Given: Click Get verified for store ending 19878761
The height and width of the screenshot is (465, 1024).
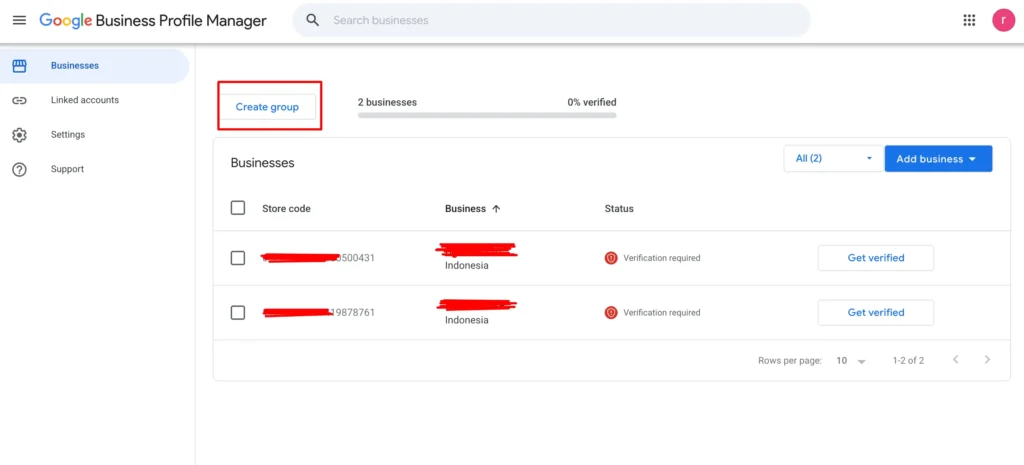Looking at the screenshot, I should pos(876,313).
